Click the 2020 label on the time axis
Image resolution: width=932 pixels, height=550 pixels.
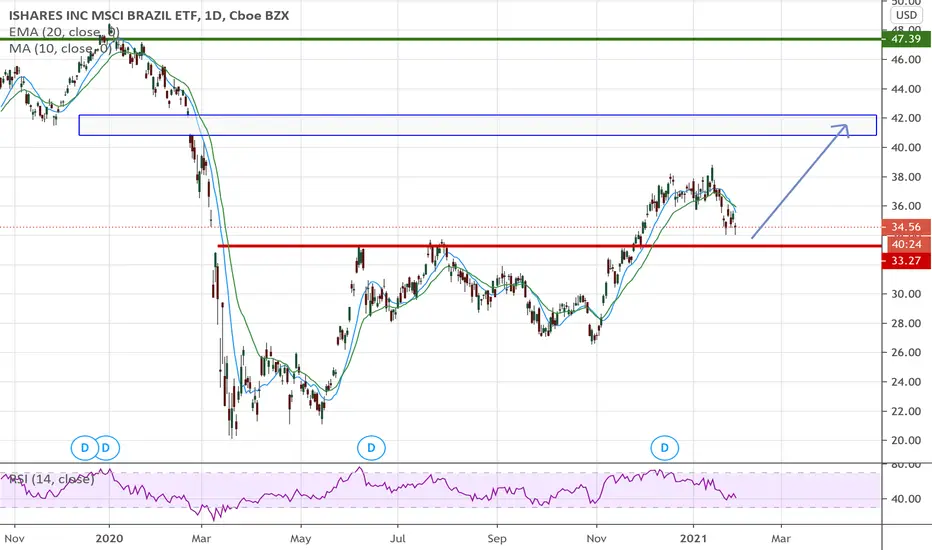109,539
